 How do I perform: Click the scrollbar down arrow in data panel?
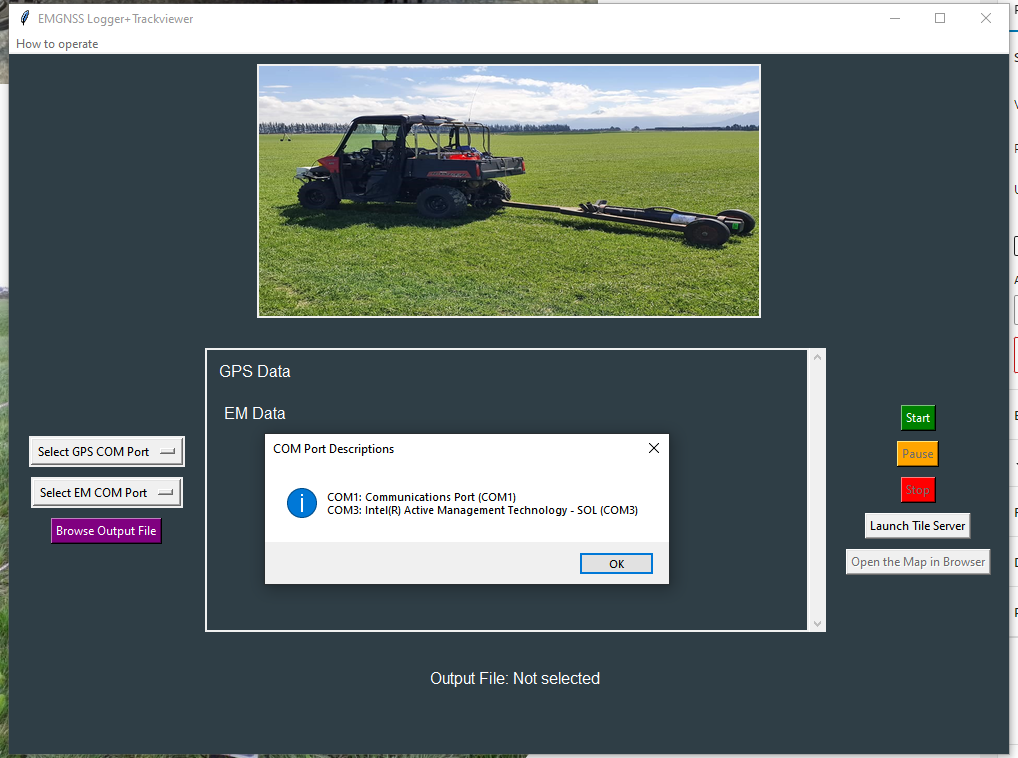point(817,623)
